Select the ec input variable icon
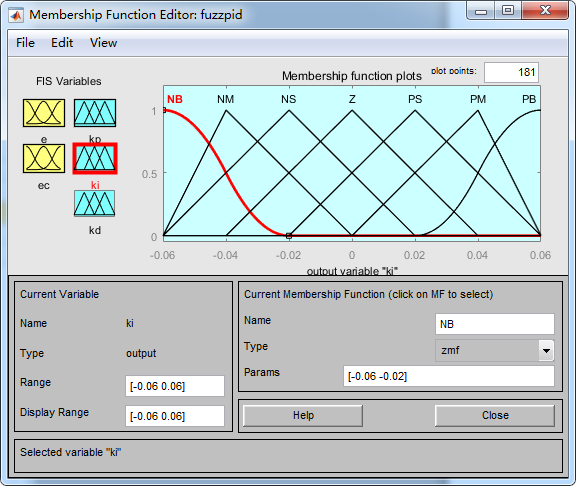The width and height of the screenshot is (576, 486). (x=44, y=158)
